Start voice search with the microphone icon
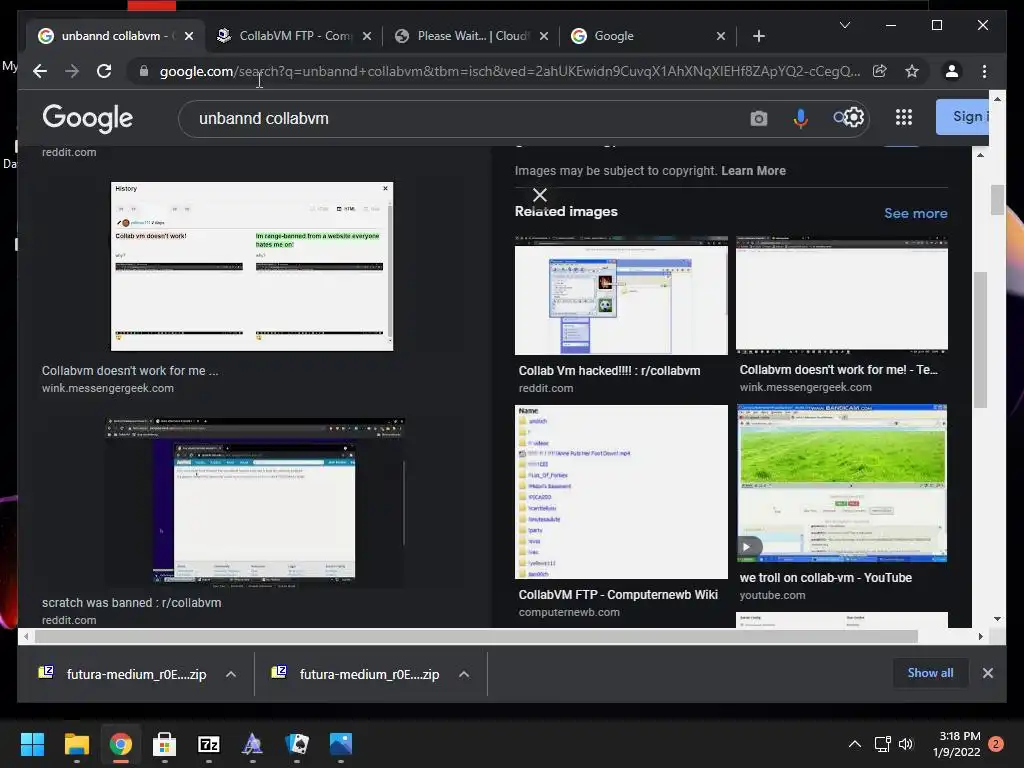This screenshot has height=768, width=1024. point(801,118)
